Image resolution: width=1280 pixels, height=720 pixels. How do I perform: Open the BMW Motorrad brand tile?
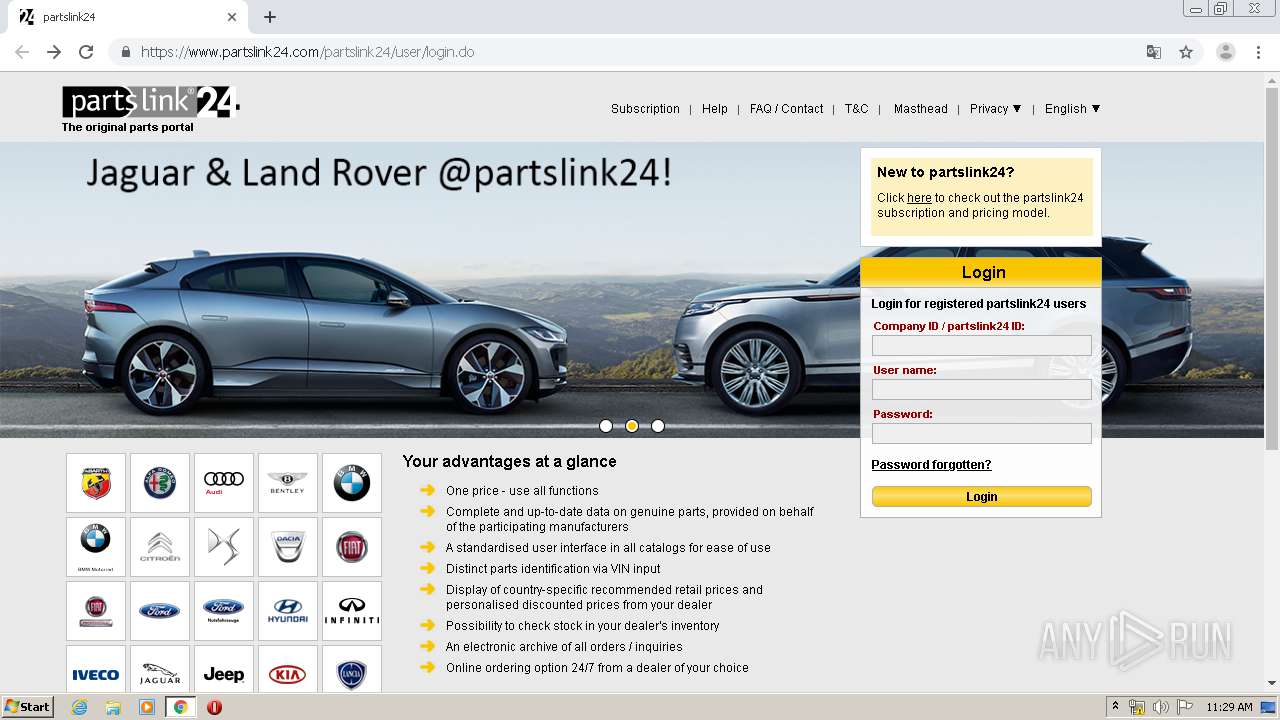tap(96, 547)
